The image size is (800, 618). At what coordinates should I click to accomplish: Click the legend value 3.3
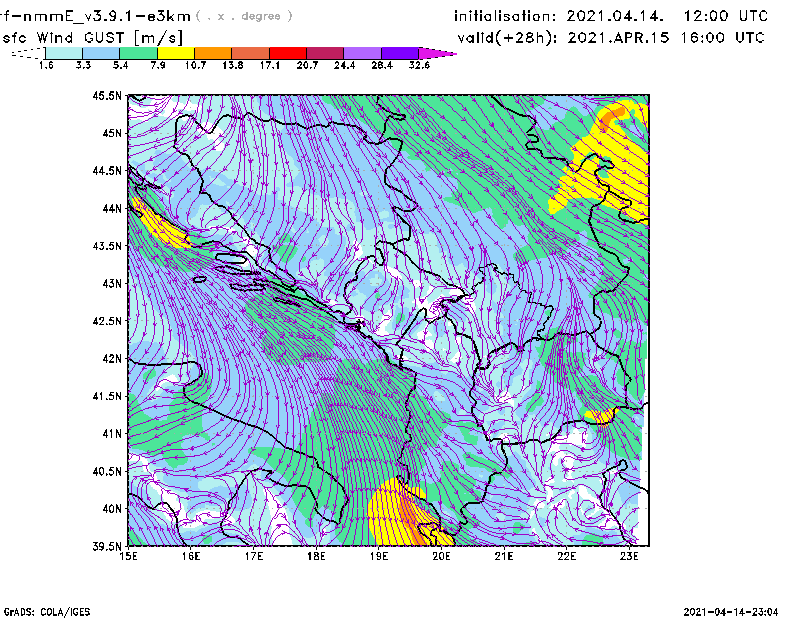click(x=83, y=65)
